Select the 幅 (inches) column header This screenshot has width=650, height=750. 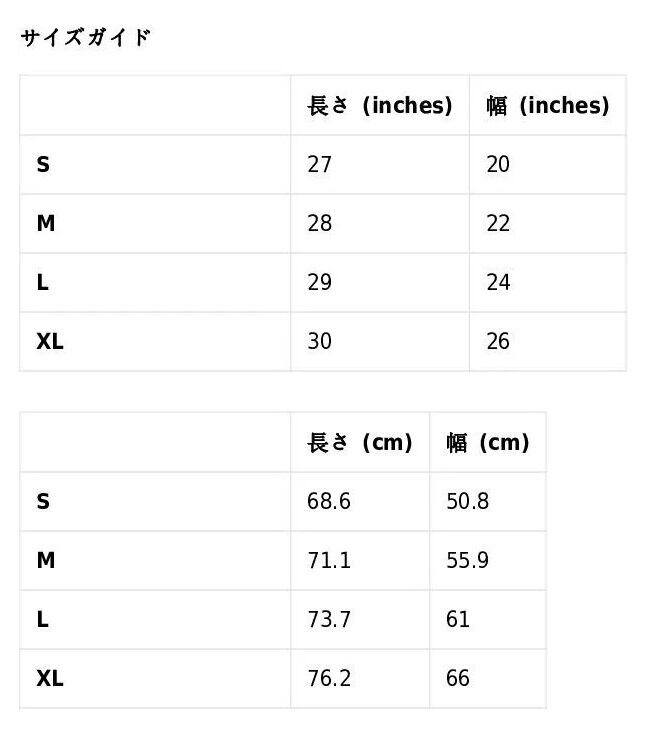[547, 106]
